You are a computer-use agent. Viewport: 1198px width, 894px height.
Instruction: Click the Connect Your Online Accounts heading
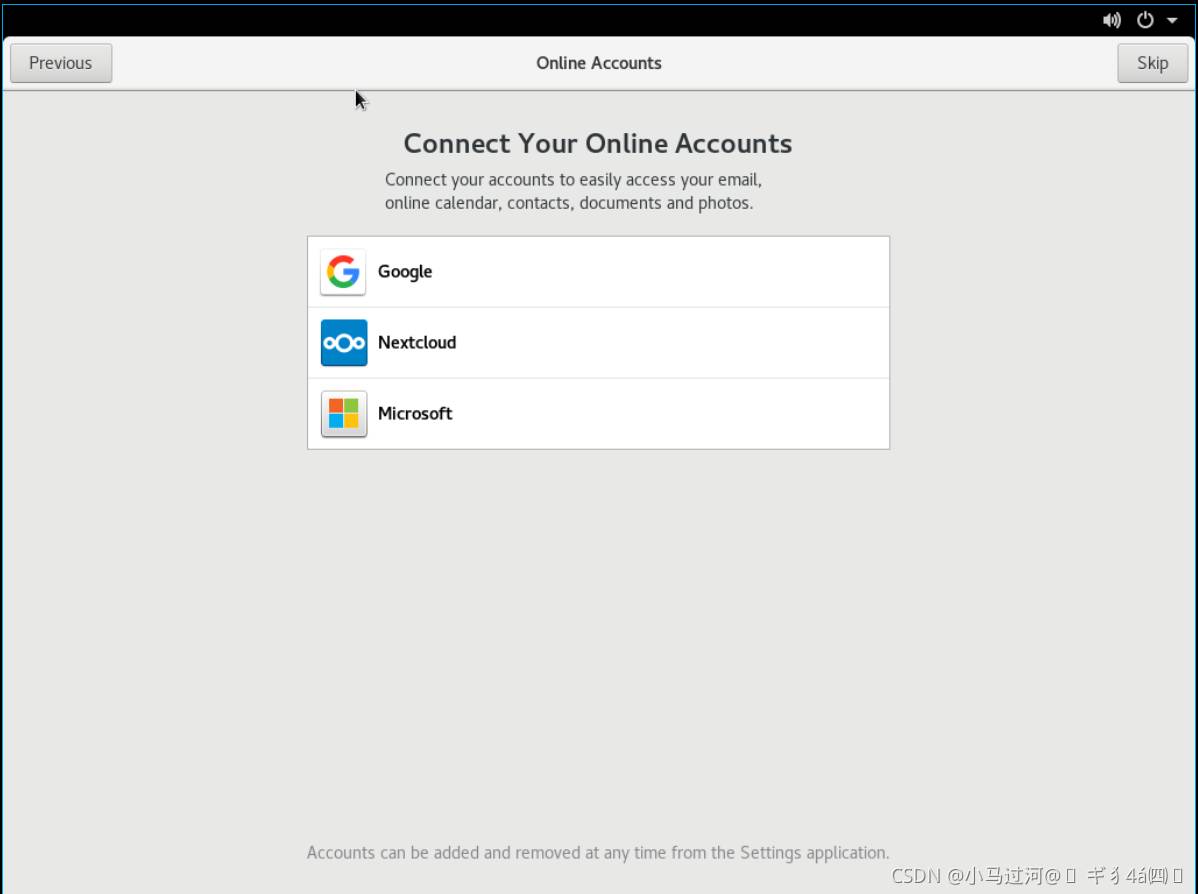point(598,144)
